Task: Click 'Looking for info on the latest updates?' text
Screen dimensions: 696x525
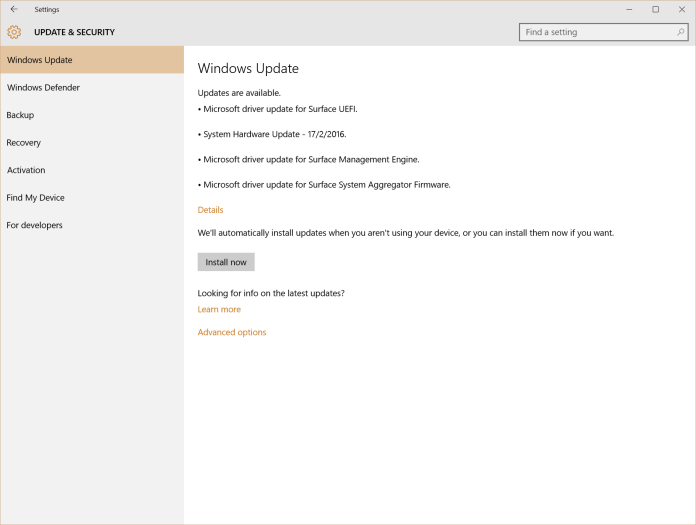Action: pyautogui.click(x=271, y=293)
